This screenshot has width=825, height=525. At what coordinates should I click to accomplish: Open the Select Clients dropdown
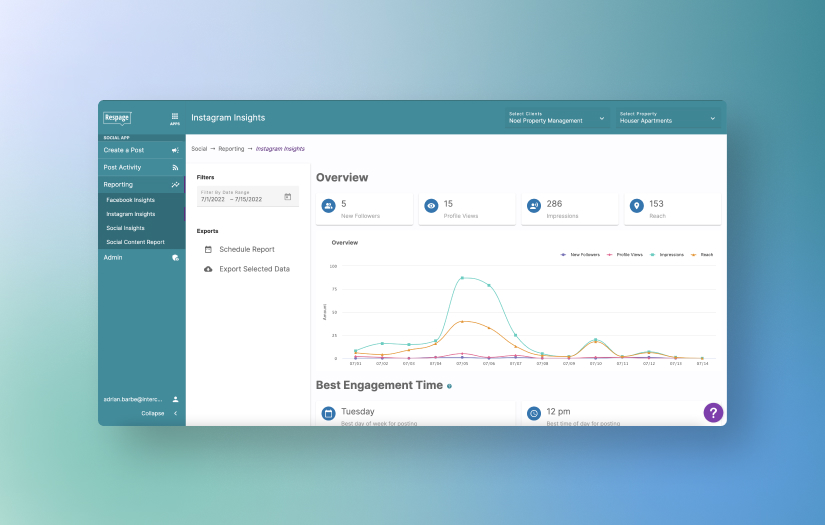click(x=557, y=118)
